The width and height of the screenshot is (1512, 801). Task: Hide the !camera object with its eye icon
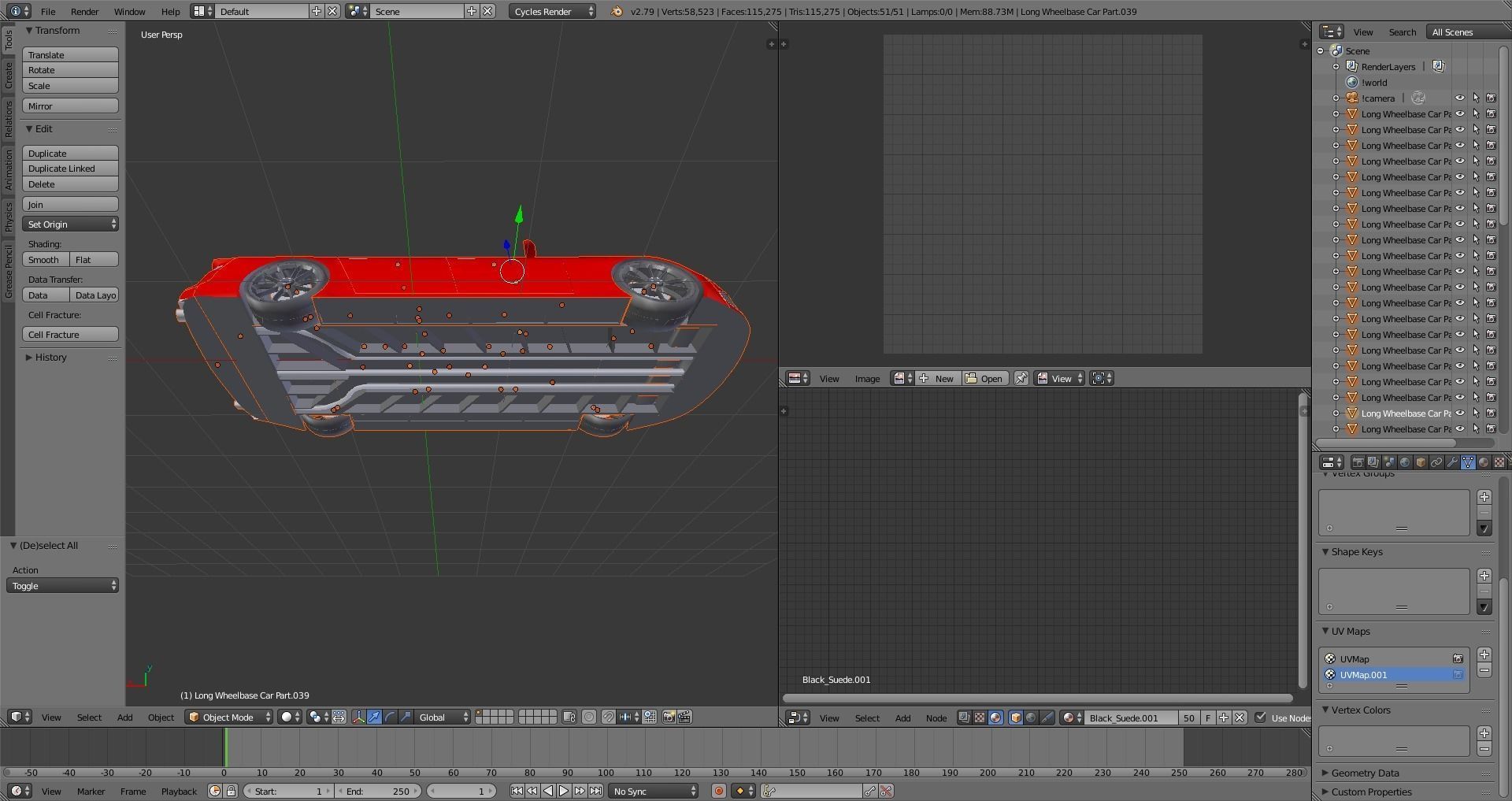[1459, 98]
